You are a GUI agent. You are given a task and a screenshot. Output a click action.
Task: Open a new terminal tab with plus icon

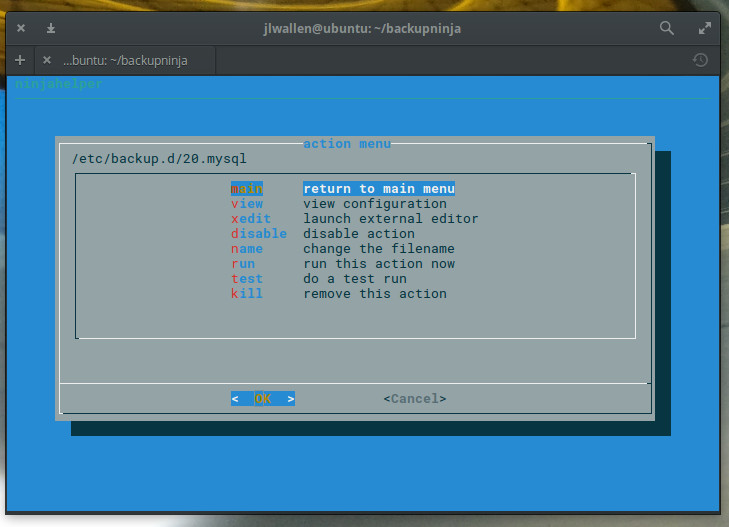point(20,60)
